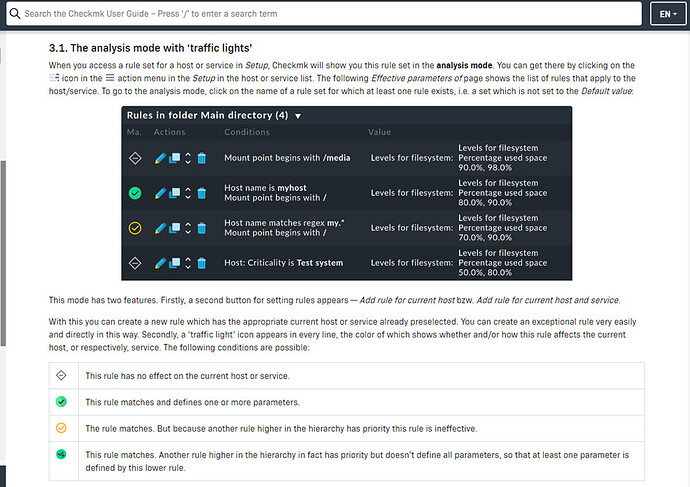Click the Actions column header
Viewport: 690px width, 487px height.
[169, 132]
